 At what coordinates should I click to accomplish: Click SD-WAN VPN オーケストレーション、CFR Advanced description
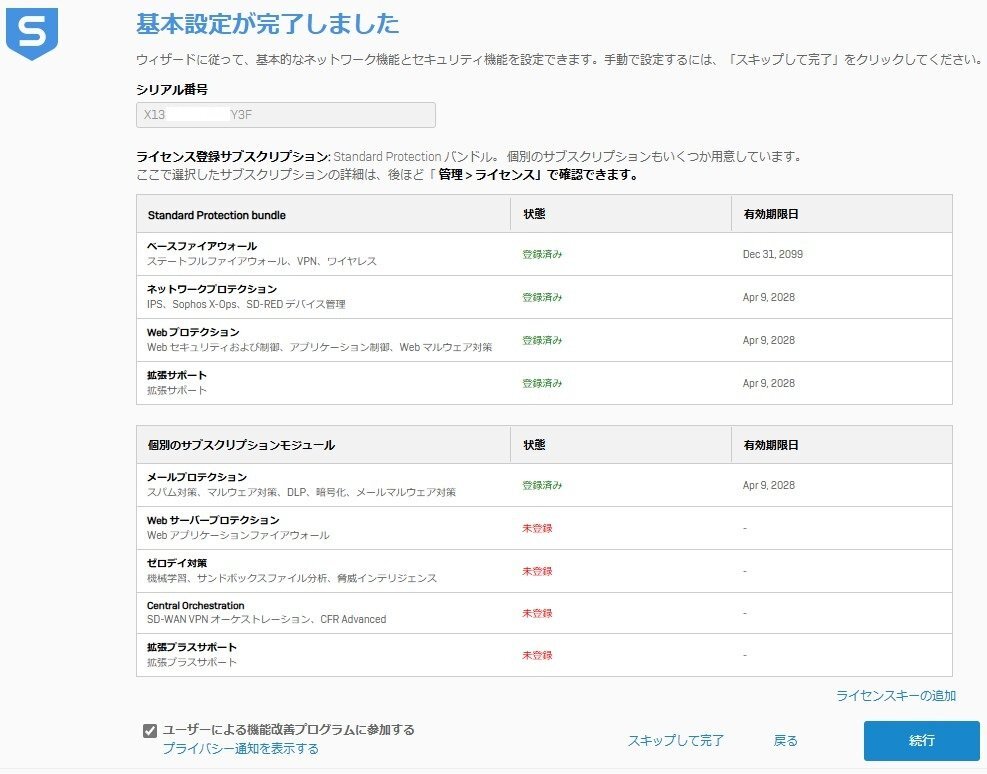pos(266,620)
